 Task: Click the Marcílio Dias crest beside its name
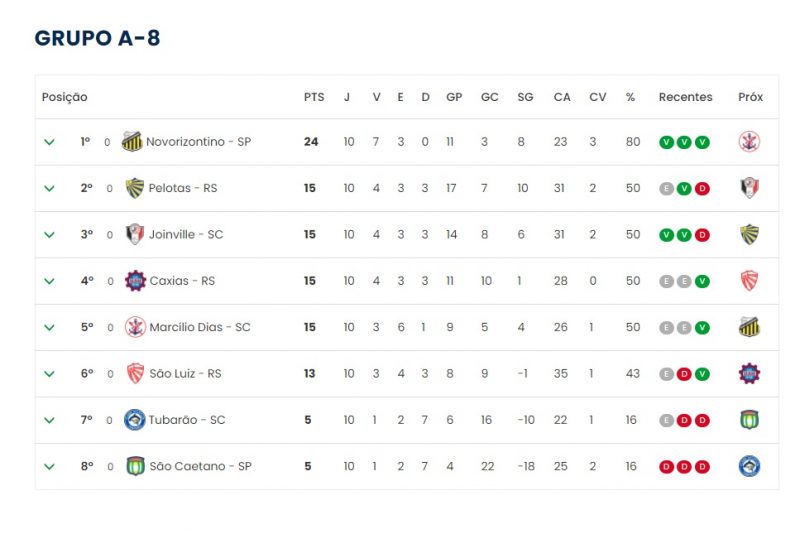(x=134, y=327)
